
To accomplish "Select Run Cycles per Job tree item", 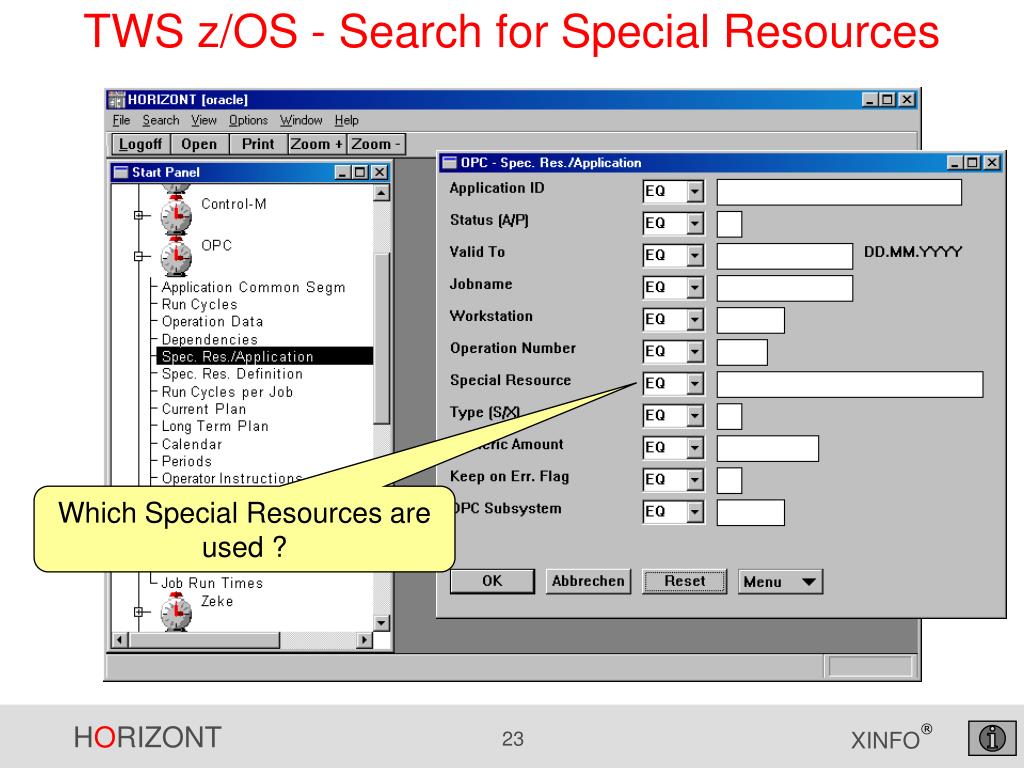I will tap(227, 392).
